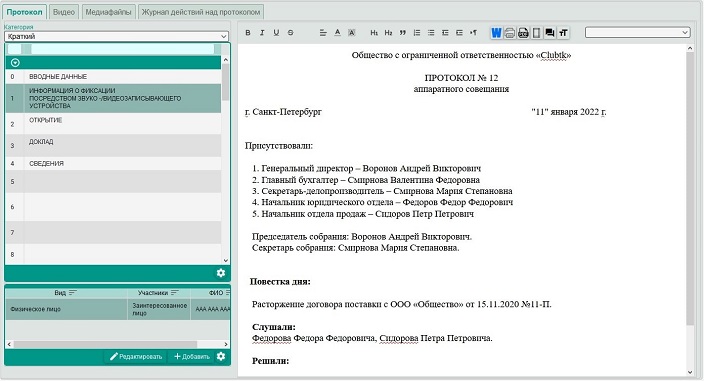The height and width of the screenshot is (381, 704).
Task: Export protocol to Word document
Action: coord(496,33)
